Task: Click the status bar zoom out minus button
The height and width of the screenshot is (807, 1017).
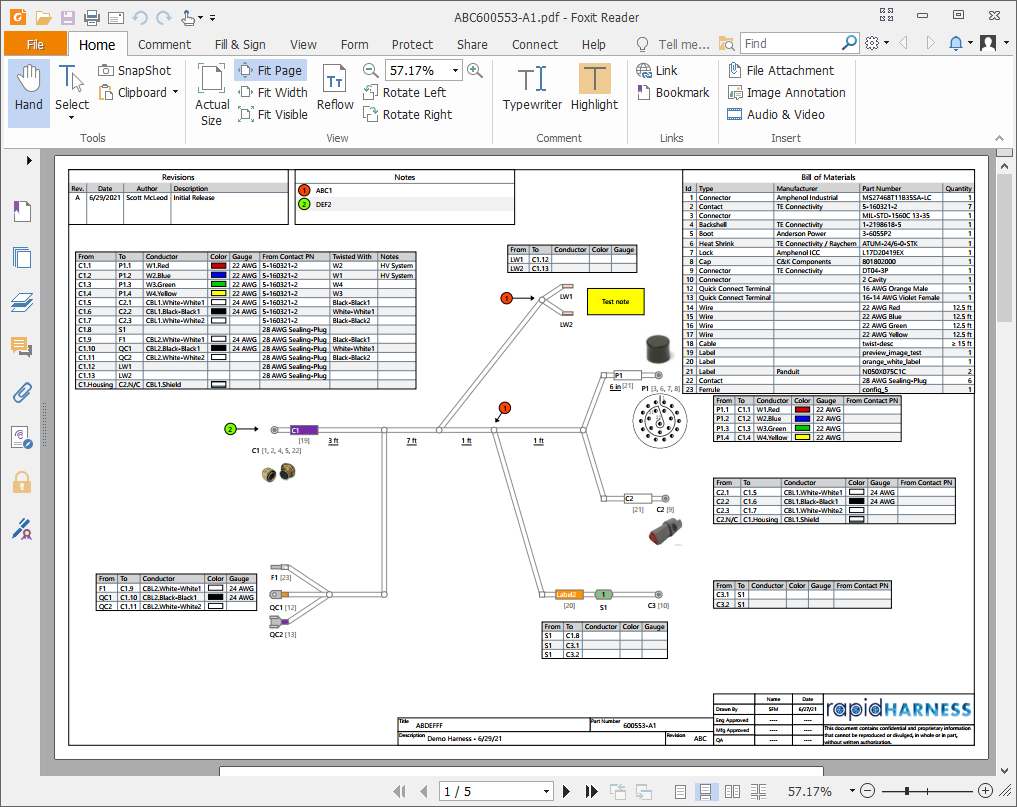Action: click(868, 791)
